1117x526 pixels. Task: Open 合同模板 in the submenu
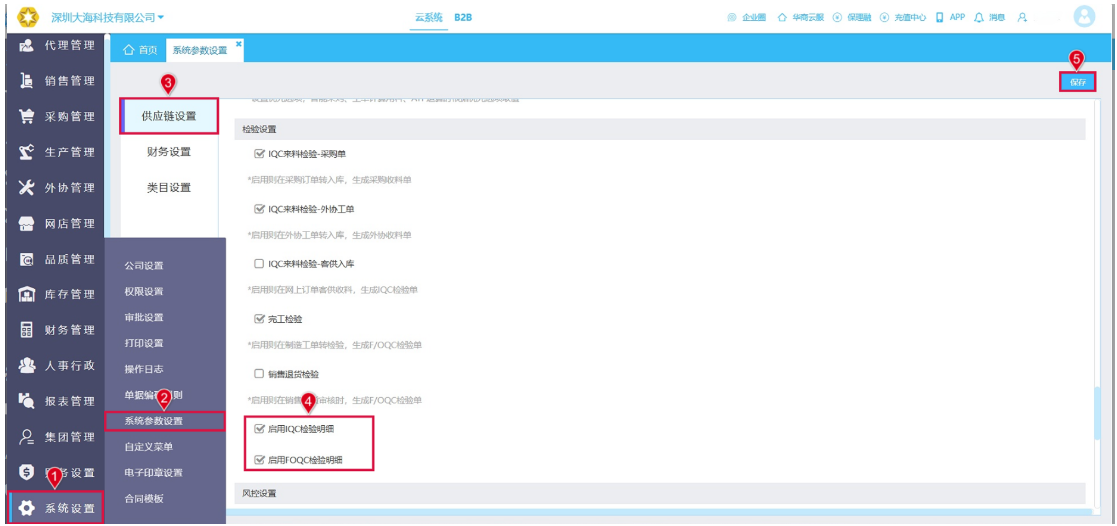pos(144,498)
